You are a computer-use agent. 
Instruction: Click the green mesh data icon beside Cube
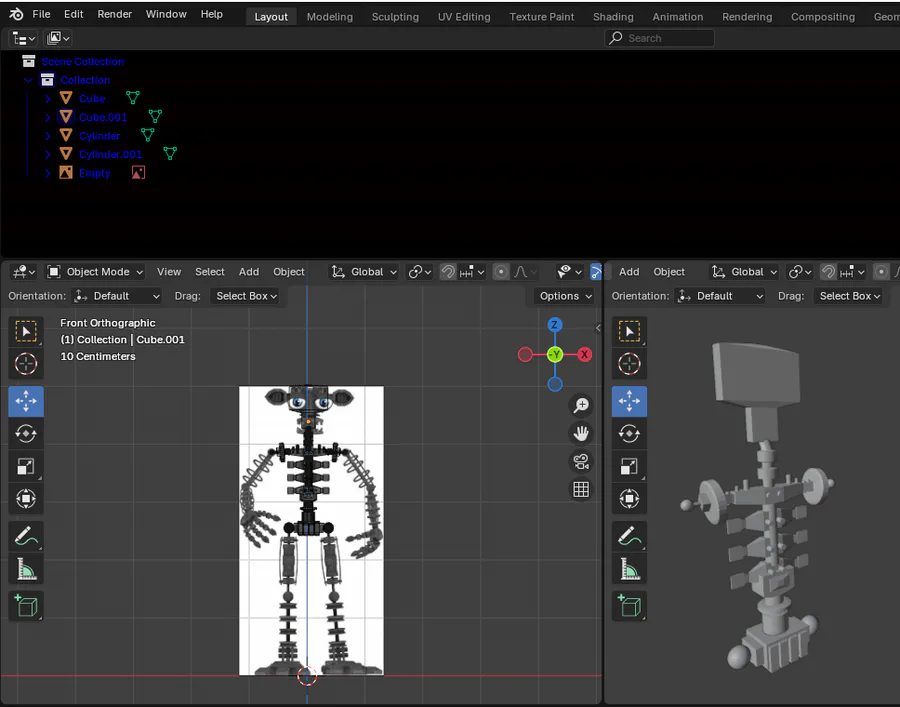(x=133, y=98)
